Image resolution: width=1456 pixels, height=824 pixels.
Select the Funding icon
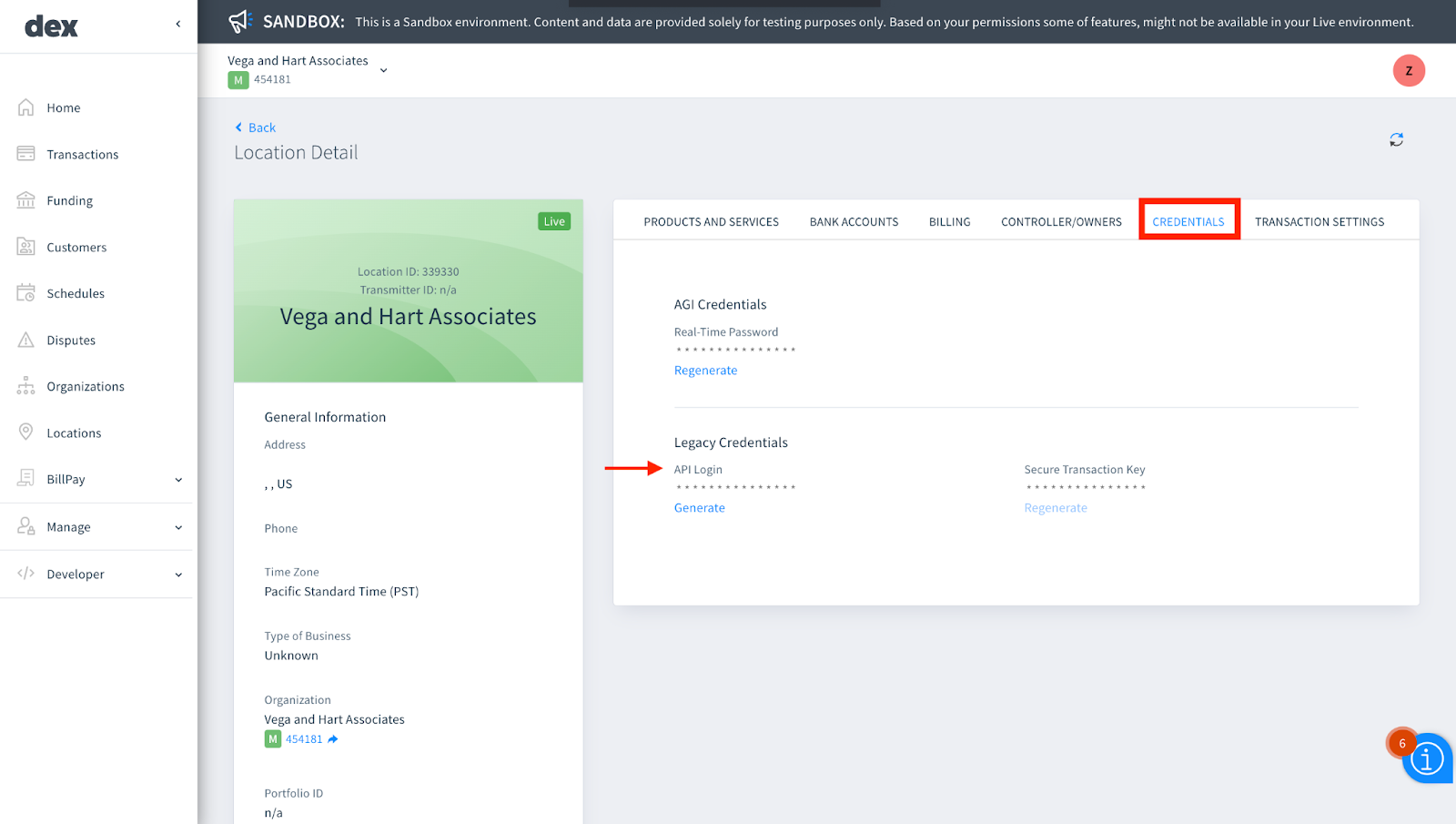point(26,200)
